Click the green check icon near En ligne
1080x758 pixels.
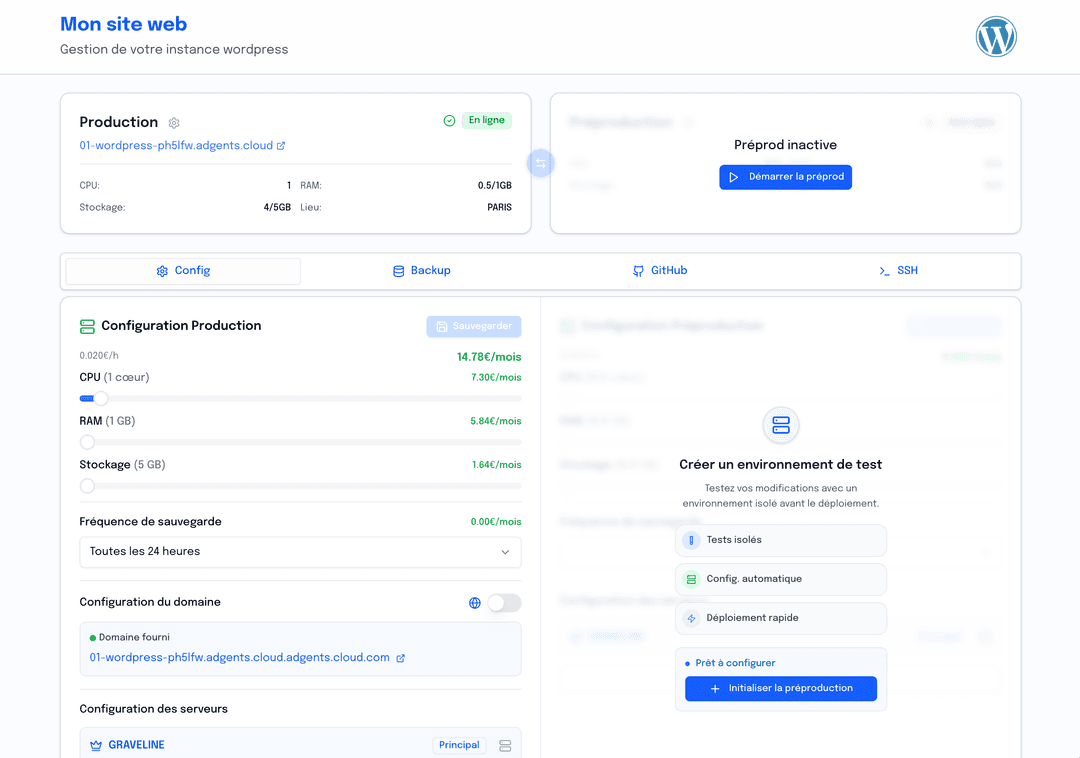point(449,120)
